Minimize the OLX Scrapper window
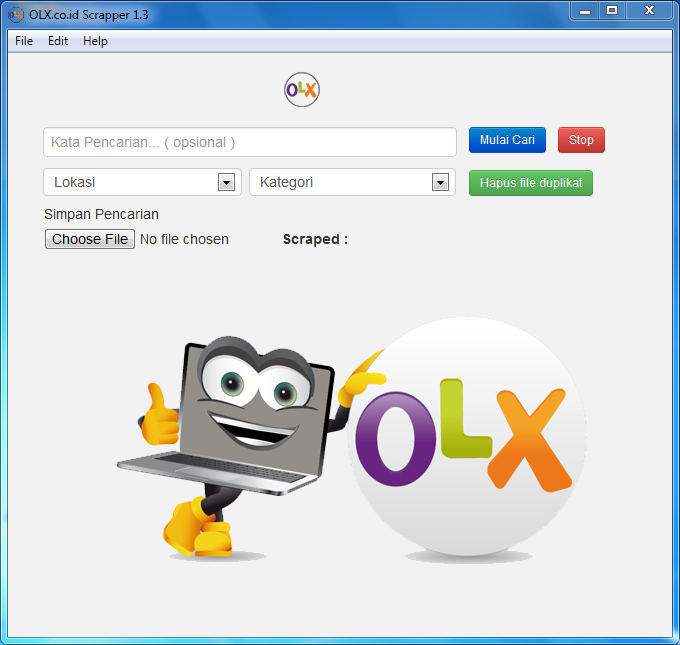The height and width of the screenshot is (645, 680). [x=585, y=10]
